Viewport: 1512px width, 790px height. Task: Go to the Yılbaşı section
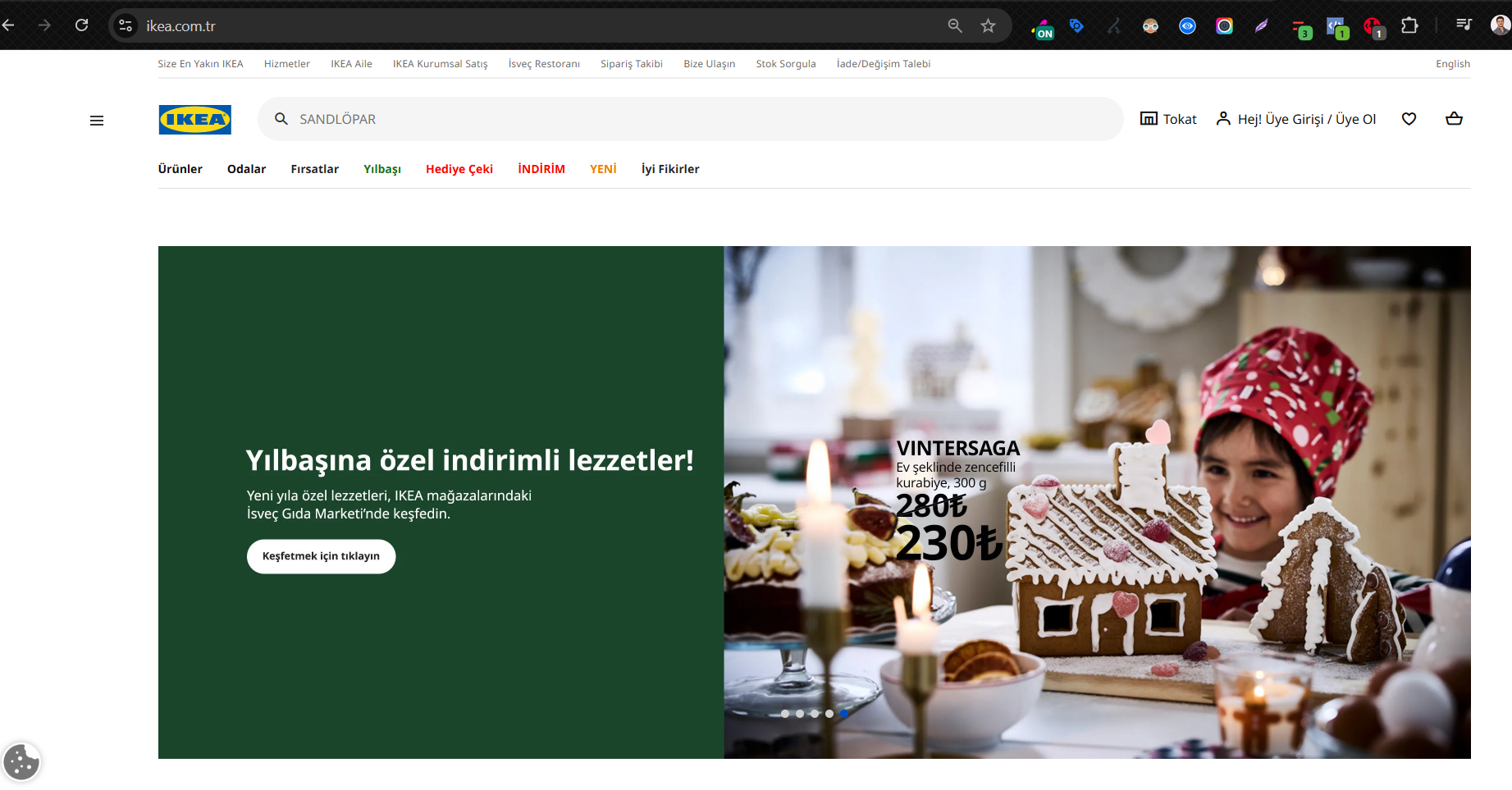coord(382,169)
